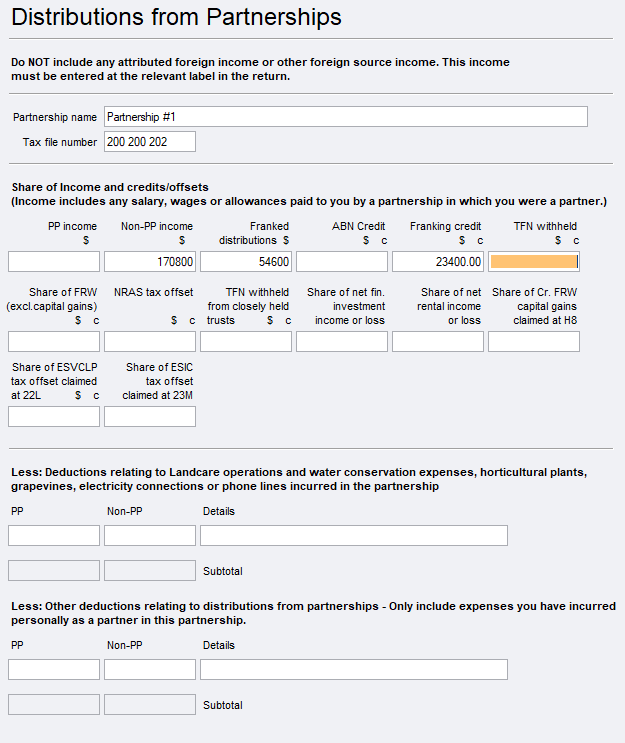Select the Share of FRW field

54,342
